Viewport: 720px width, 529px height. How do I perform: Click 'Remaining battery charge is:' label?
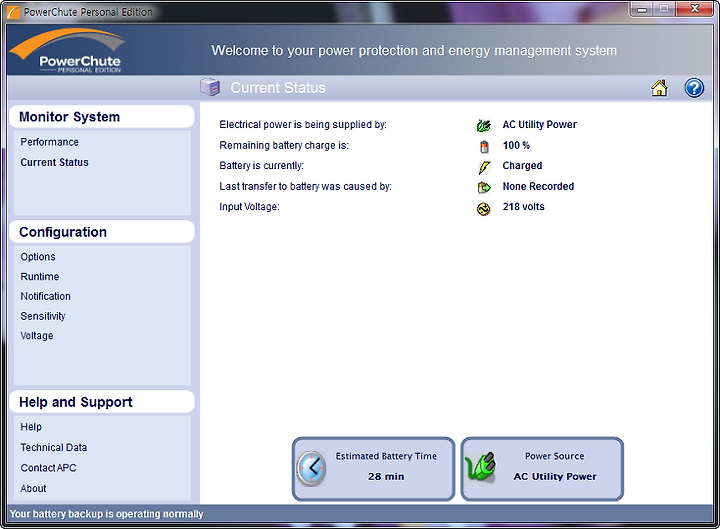(284, 145)
